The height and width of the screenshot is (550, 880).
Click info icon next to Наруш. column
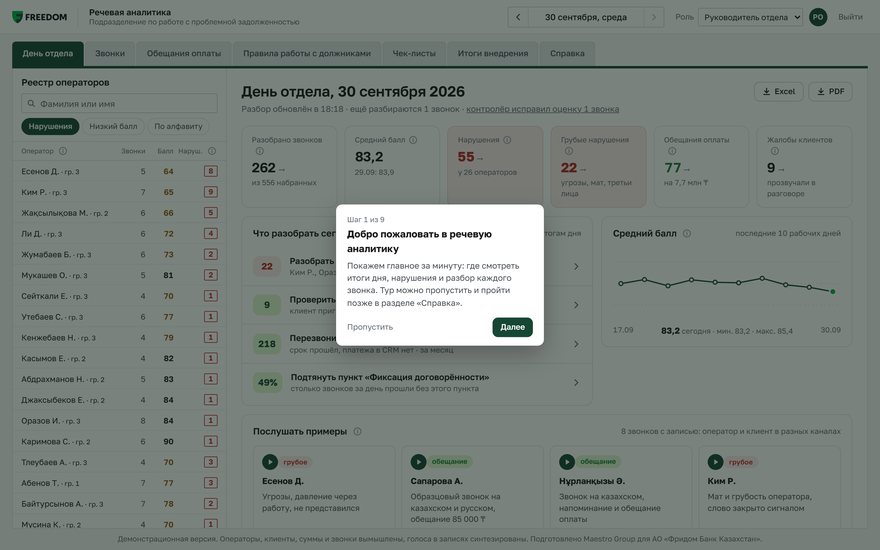[x=212, y=151]
